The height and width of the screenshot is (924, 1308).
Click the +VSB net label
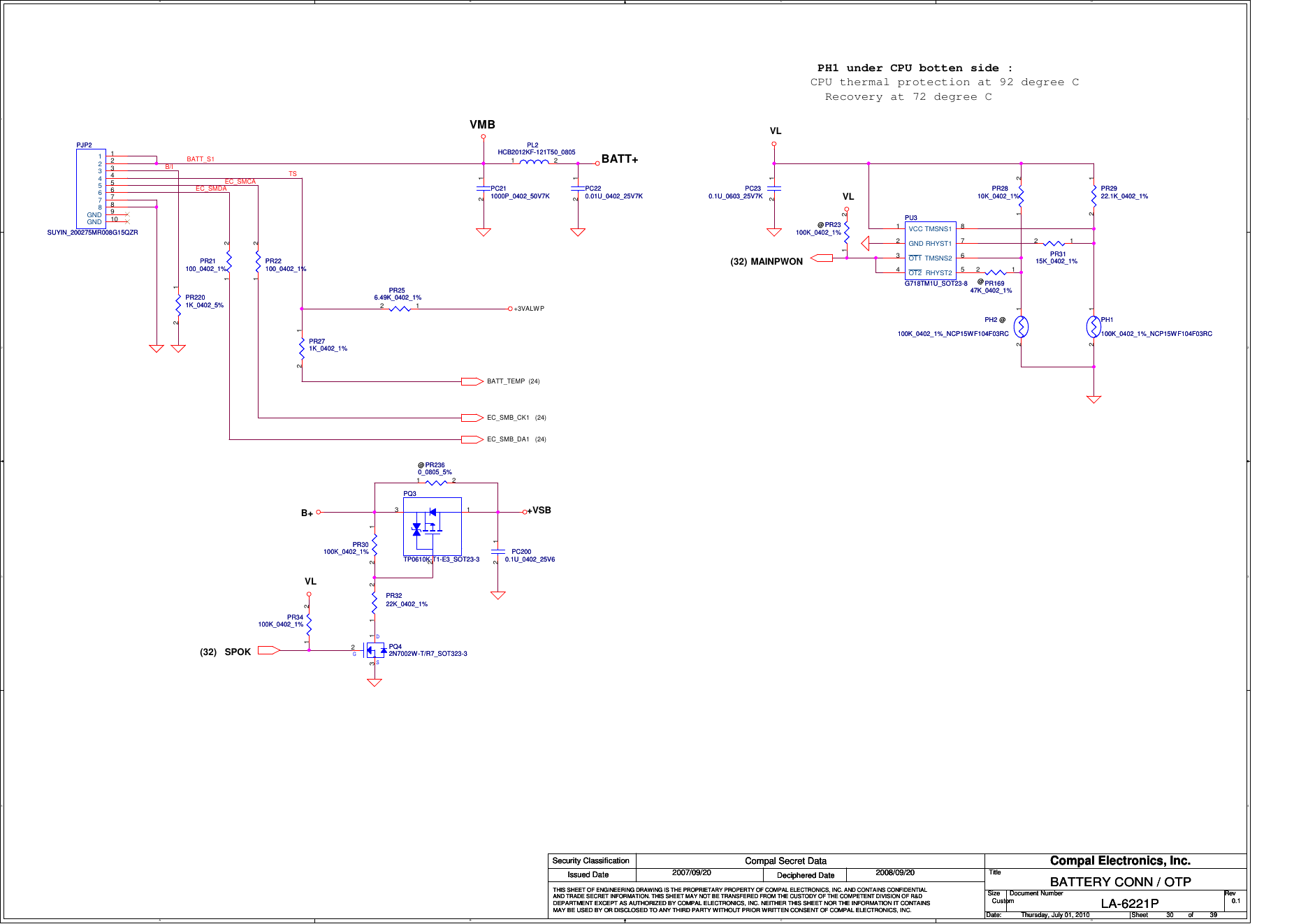540,511
